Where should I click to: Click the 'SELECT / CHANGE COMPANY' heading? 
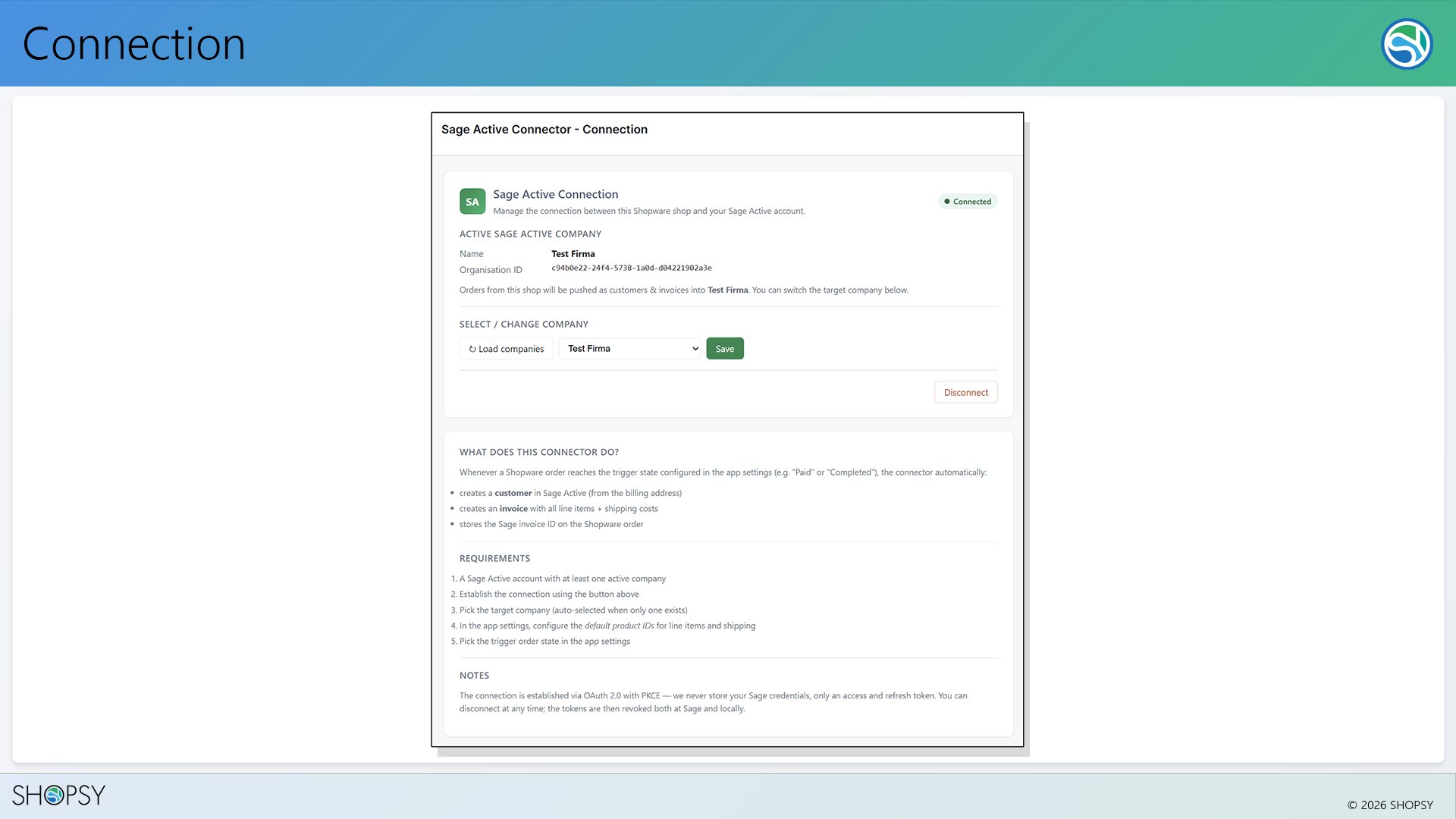(524, 325)
